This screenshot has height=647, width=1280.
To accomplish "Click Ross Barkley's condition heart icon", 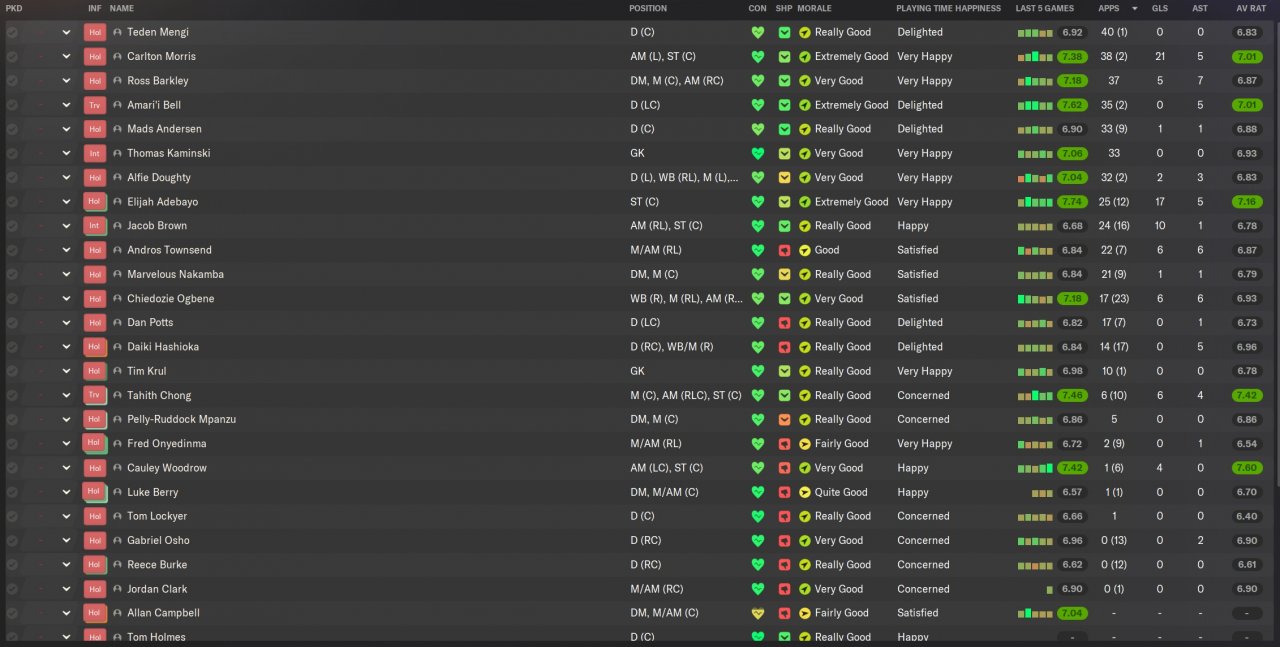I will click(x=758, y=81).
